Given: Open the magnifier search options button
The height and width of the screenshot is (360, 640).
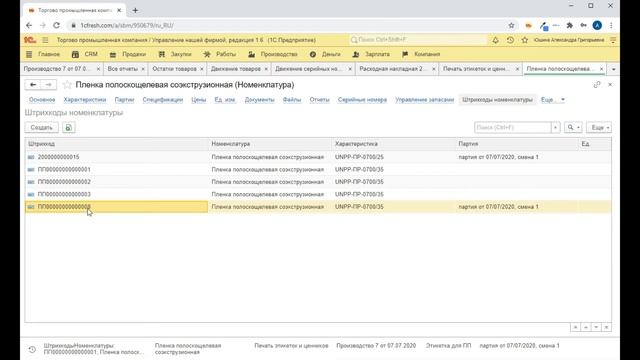Looking at the screenshot, I should click(x=573, y=128).
